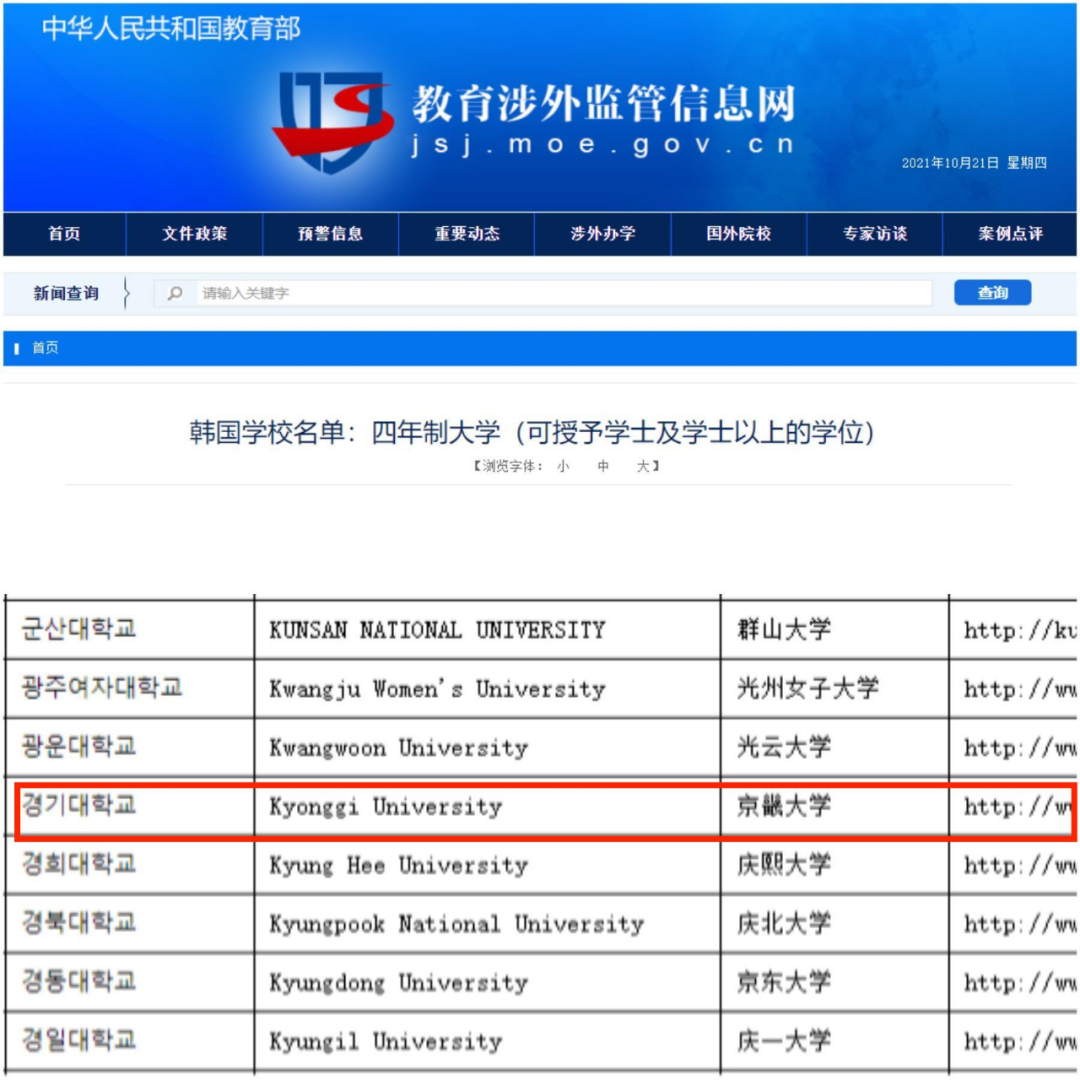Screen dimensions: 1080x1080
Task: Select the 경희대학교 cell
Action: (x=129, y=864)
